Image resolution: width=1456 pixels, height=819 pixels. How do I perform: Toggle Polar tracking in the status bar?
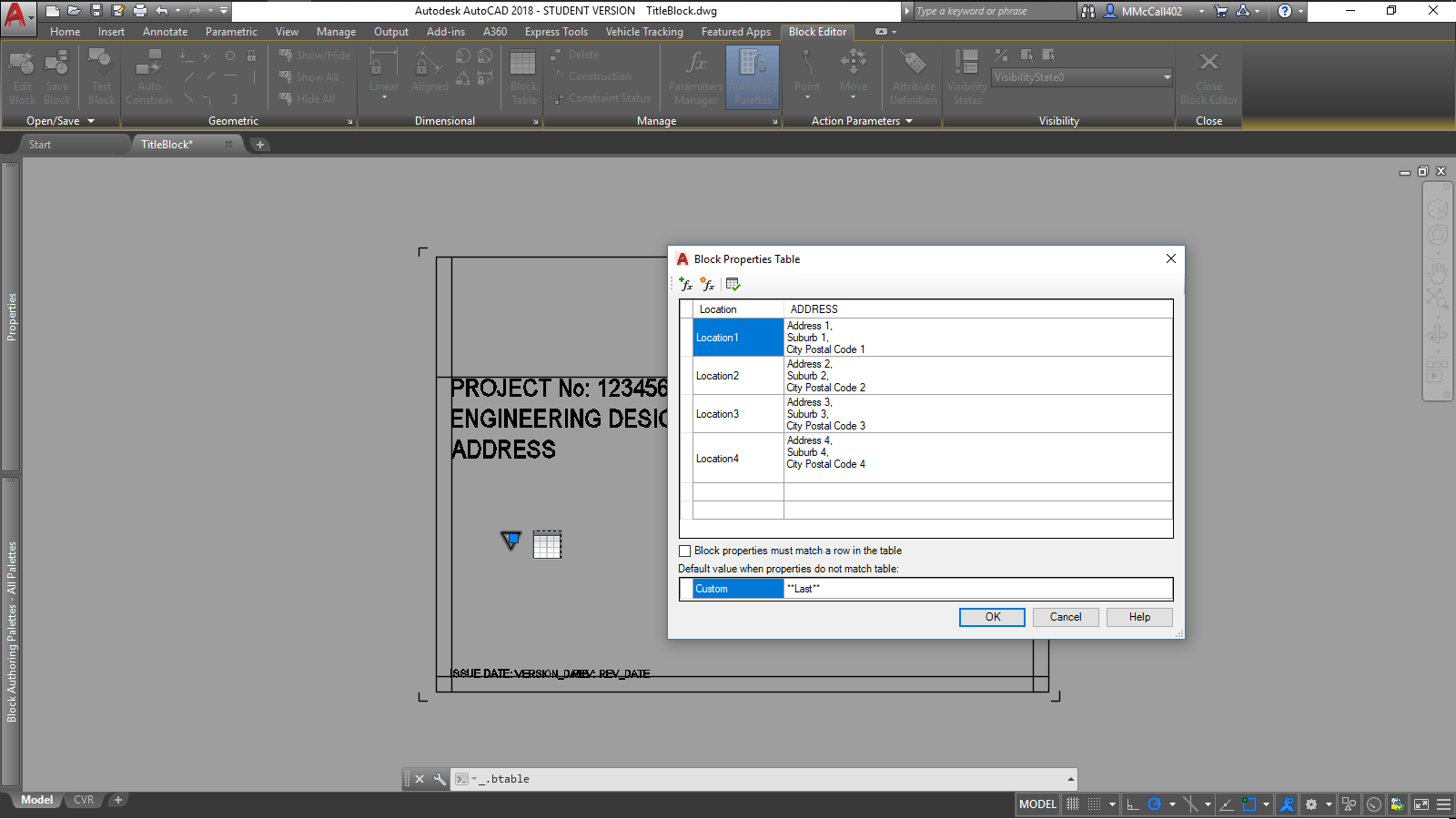(1155, 804)
